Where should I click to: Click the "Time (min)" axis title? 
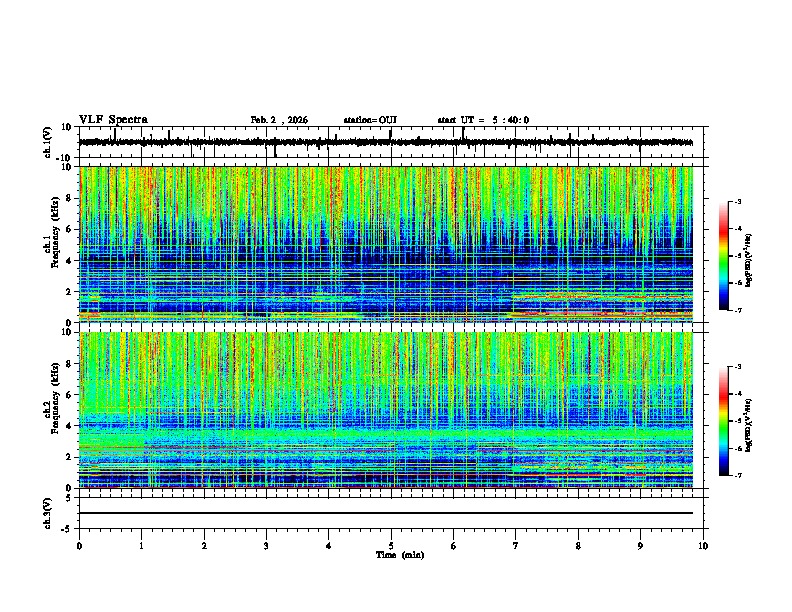click(400, 555)
